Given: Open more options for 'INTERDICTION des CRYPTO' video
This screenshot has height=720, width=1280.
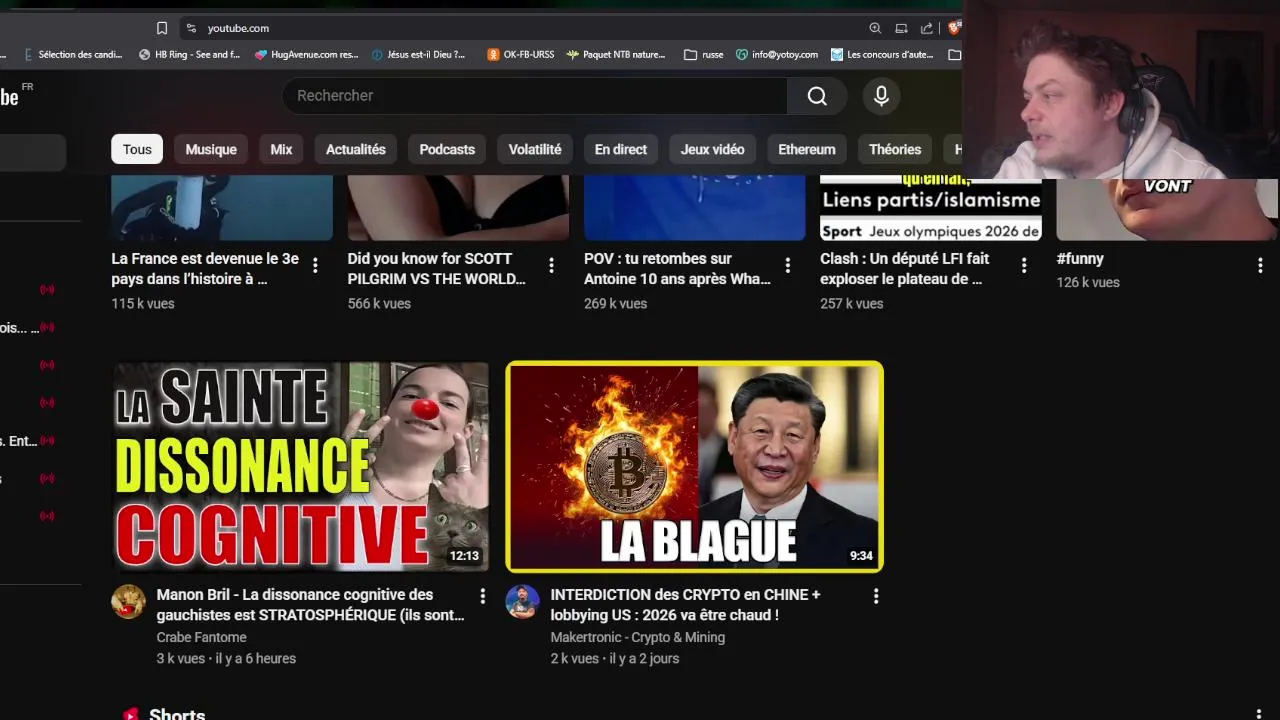Looking at the screenshot, I should coord(876,596).
